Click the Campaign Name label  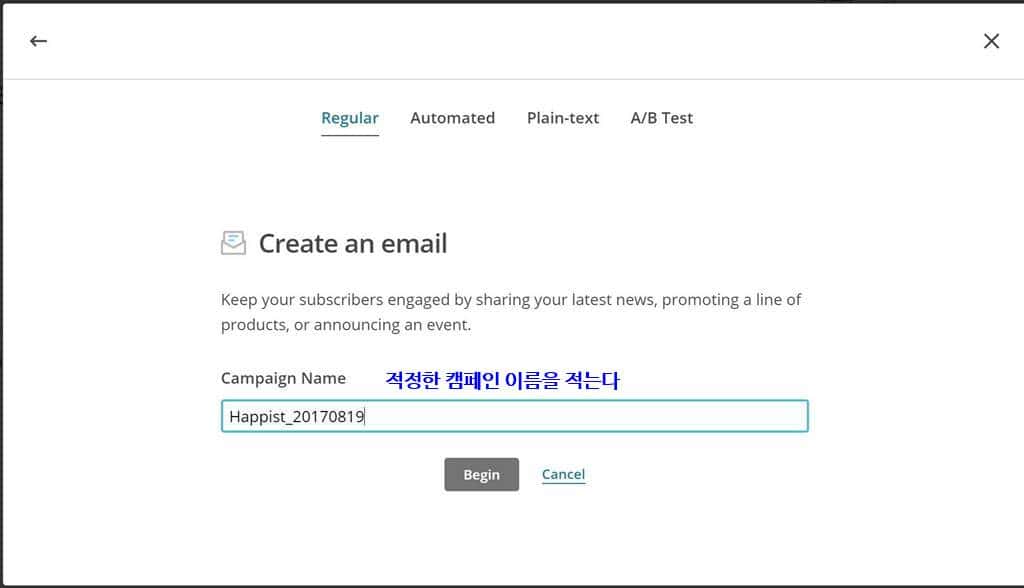(x=283, y=378)
